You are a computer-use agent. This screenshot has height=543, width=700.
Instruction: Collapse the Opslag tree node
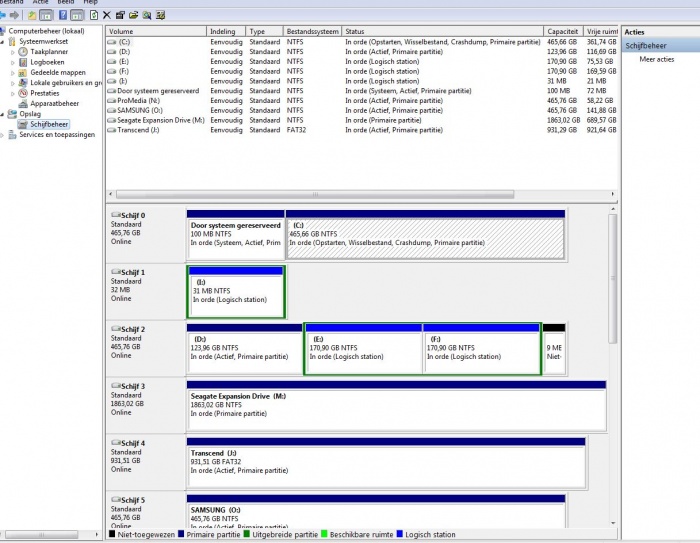[3, 114]
